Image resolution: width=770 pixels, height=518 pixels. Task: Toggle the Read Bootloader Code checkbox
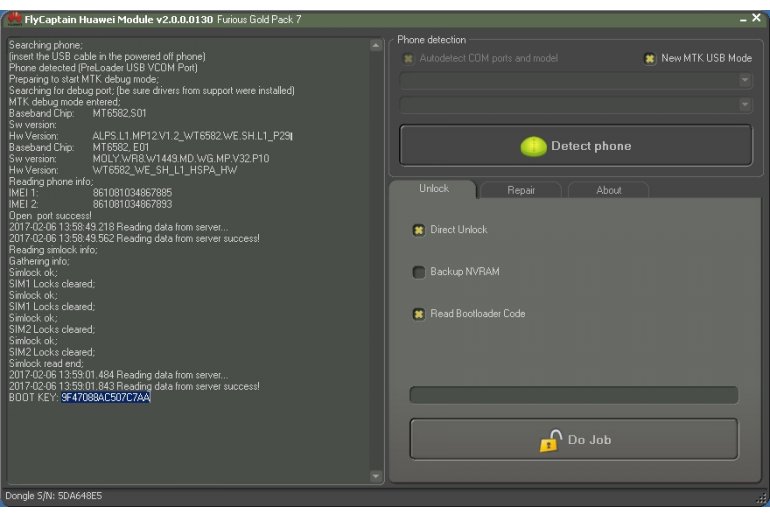[419, 314]
